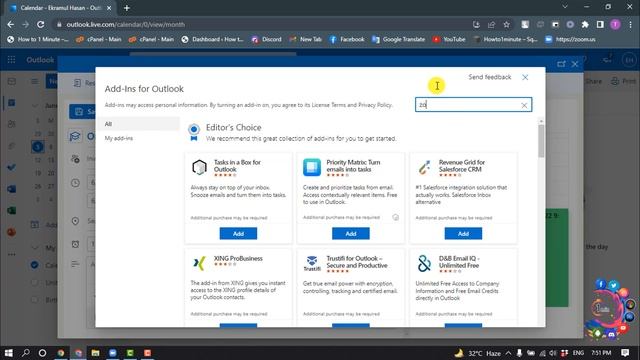This screenshot has height=360, width=640.
Task: Open the browser extensions puzzle icon
Action: 585,24
